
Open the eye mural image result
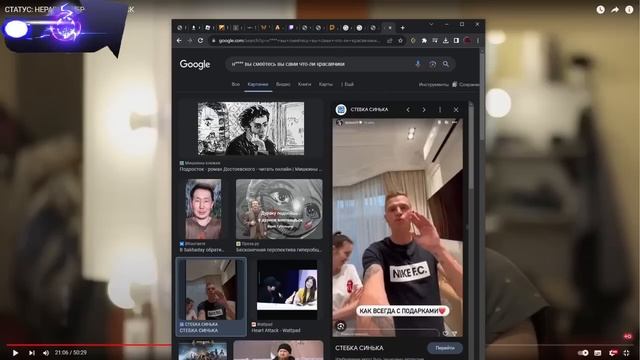click(x=279, y=209)
